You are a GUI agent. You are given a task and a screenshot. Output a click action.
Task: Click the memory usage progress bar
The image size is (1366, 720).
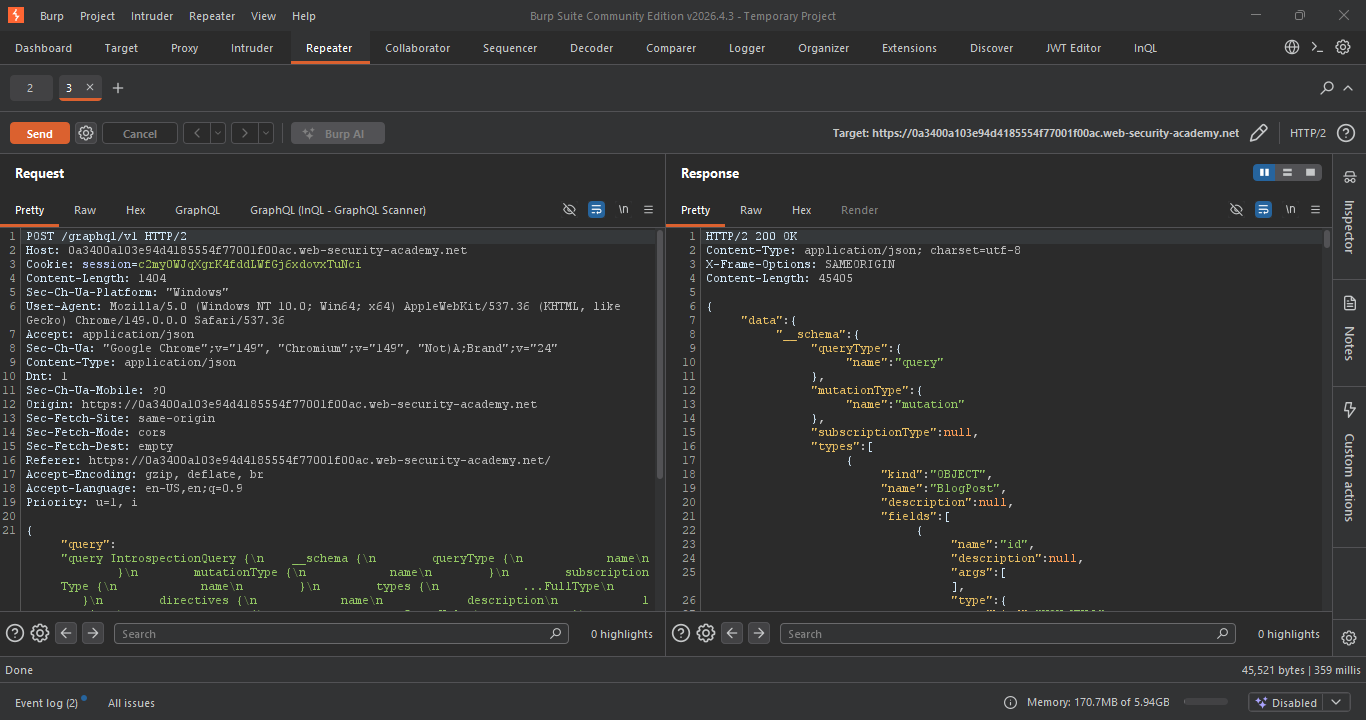pos(1205,702)
